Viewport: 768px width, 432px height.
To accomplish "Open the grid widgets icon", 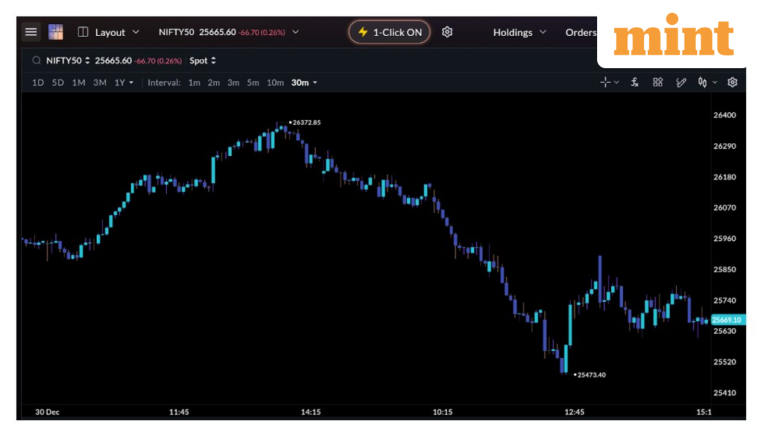I will point(658,82).
